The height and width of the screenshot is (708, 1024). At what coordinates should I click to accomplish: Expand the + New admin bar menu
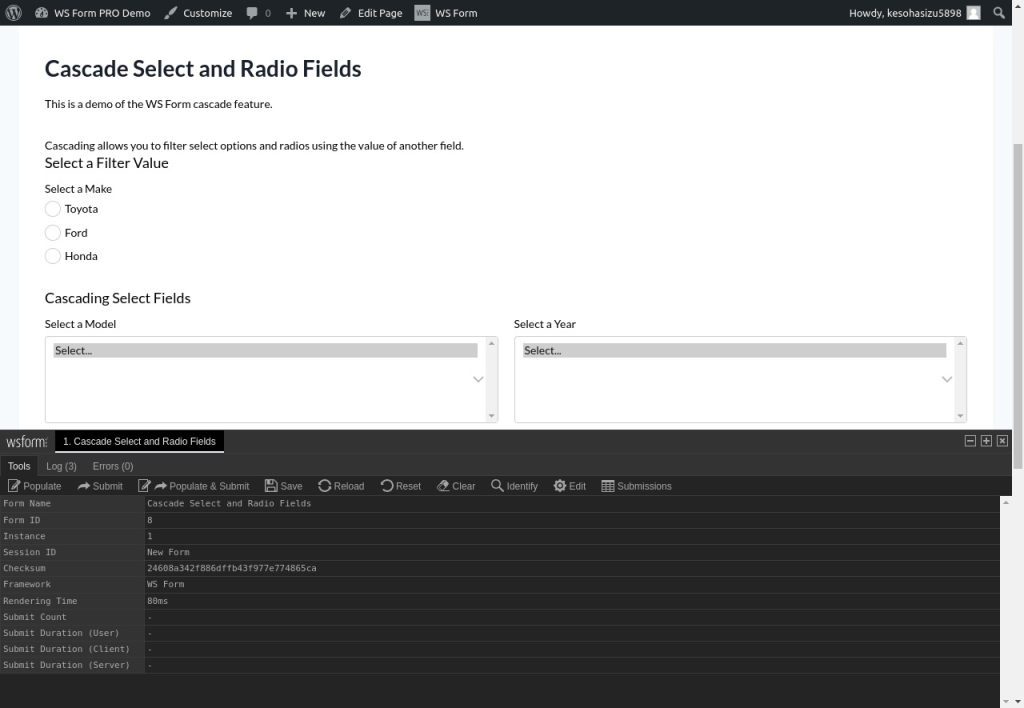click(x=305, y=13)
